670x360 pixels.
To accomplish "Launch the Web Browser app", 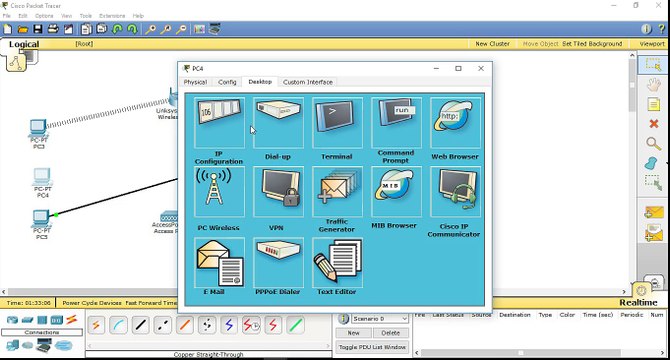I will [455, 123].
